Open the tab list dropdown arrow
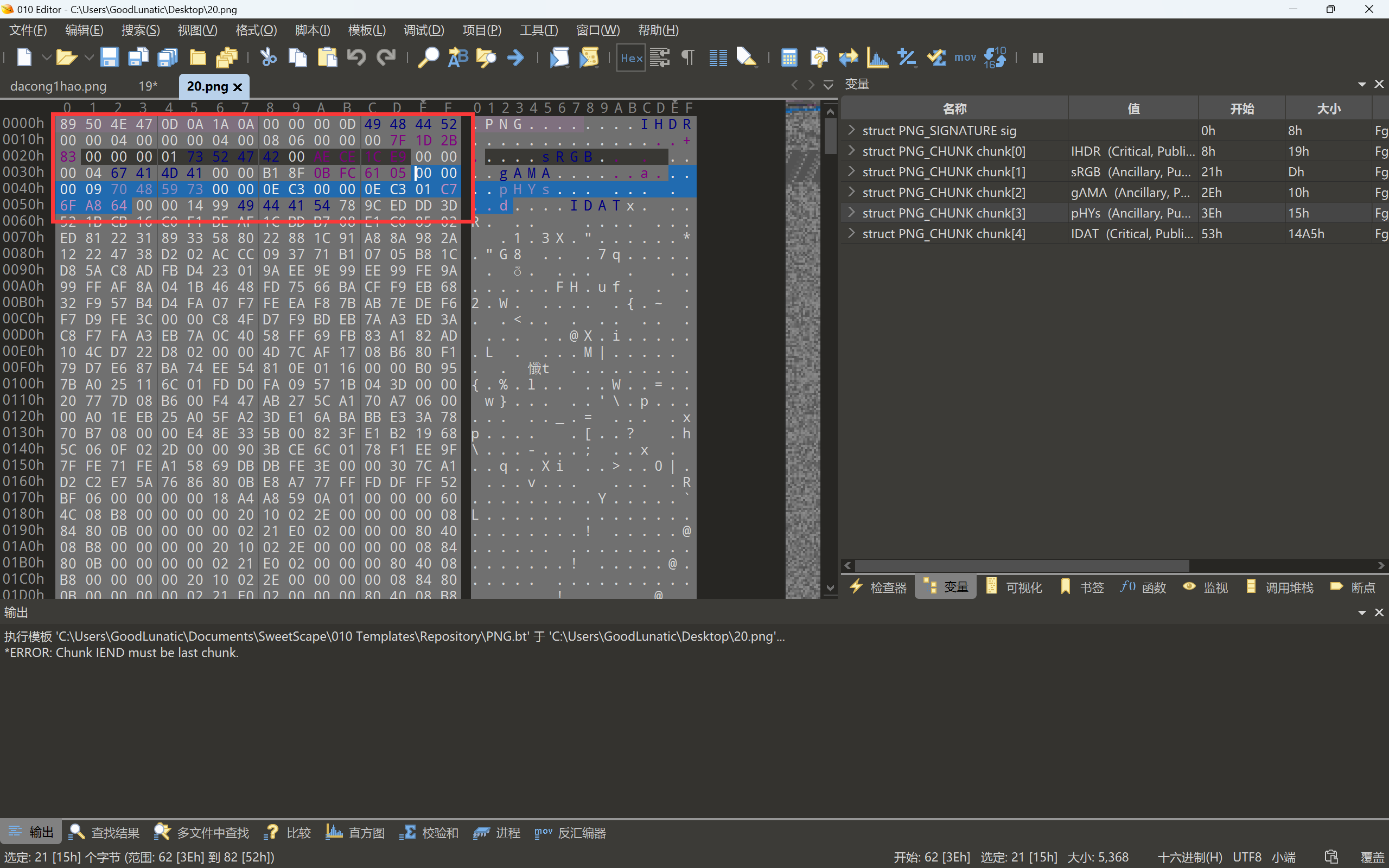The image size is (1389, 868). tap(828, 85)
